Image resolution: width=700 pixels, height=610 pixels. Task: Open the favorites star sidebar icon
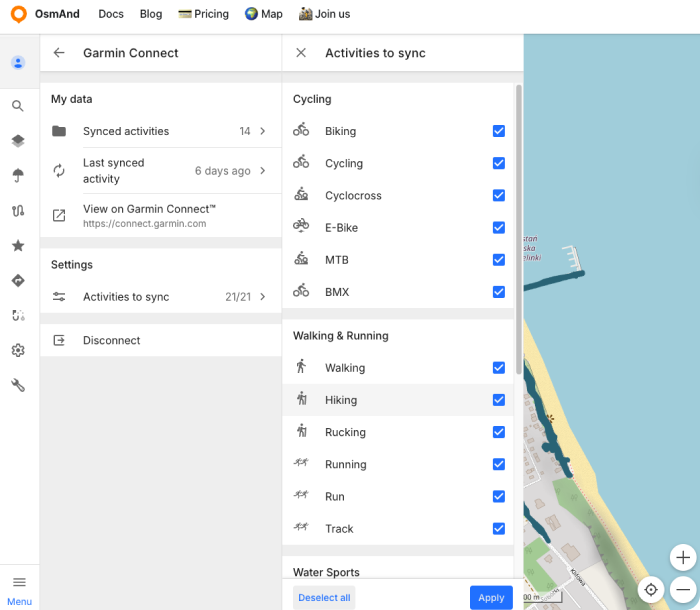coord(18,245)
